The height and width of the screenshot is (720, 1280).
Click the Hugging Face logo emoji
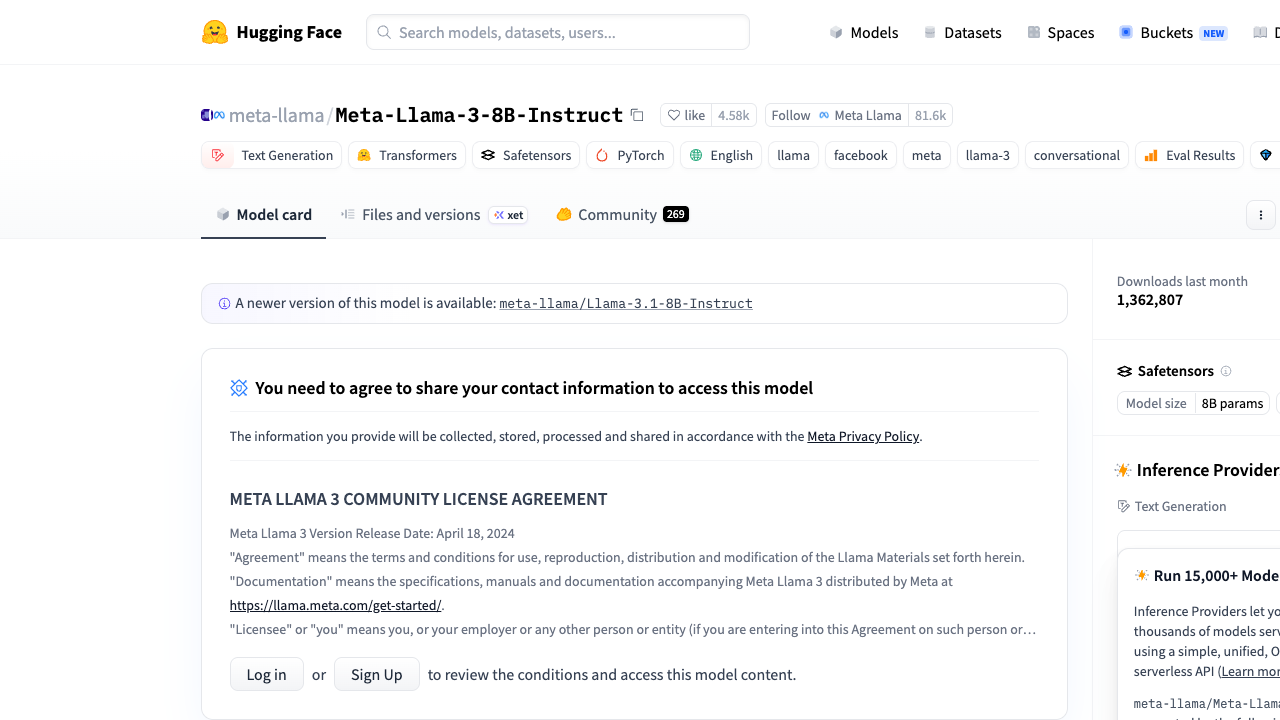pos(215,32)
